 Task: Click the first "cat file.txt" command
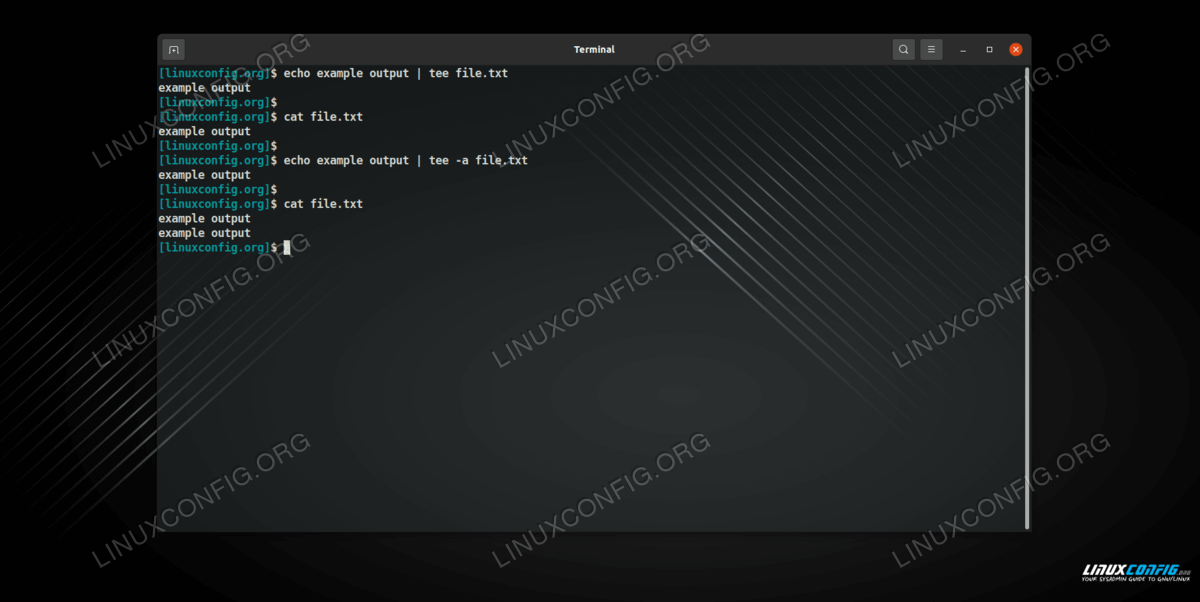click(323, 117)
